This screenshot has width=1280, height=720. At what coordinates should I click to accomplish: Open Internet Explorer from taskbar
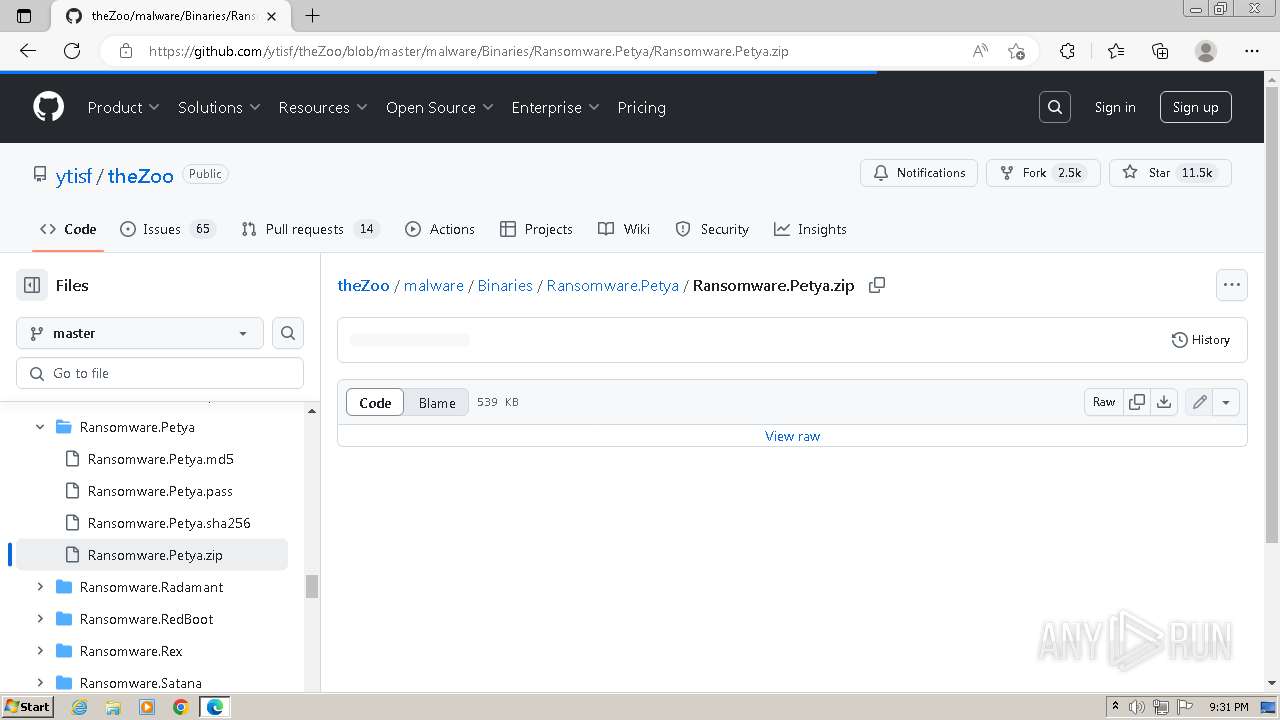pos(80,707)
